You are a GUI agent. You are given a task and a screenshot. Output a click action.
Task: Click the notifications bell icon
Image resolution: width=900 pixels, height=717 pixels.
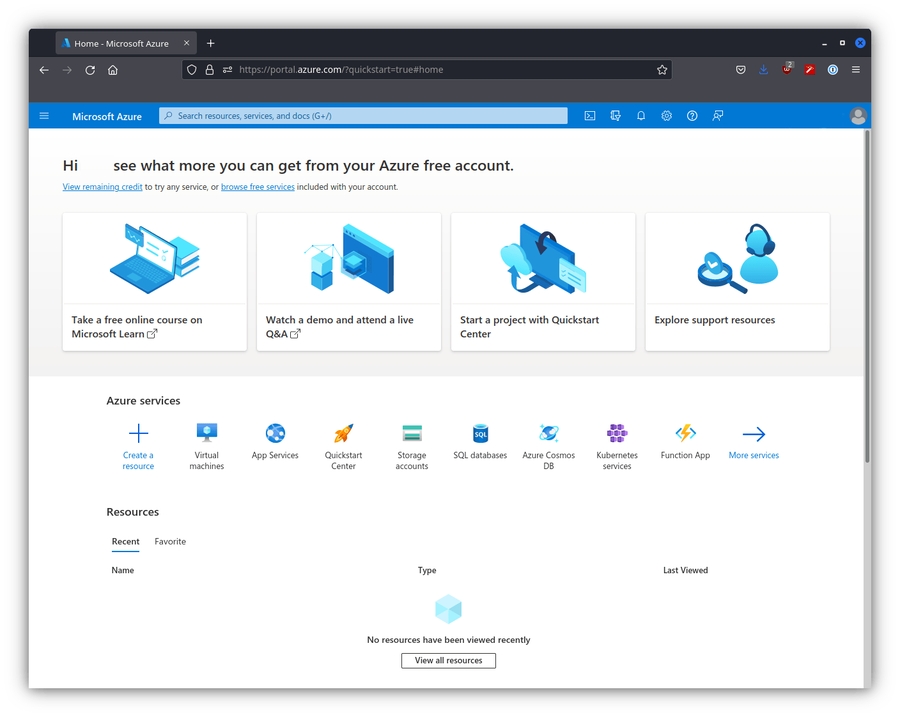[641, 116]
